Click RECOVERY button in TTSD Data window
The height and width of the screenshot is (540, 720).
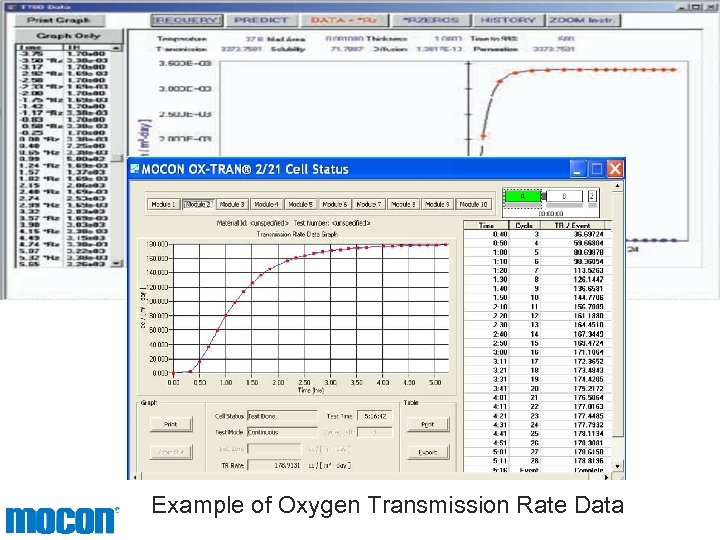[186, 20]
